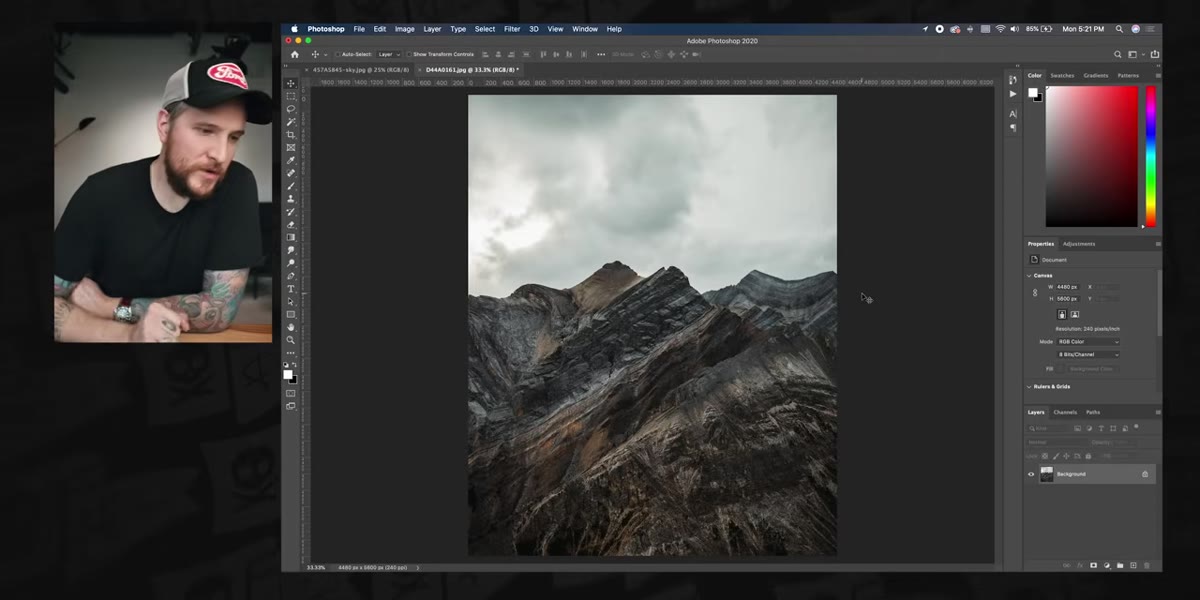Image resolution: width=1200 pixels, height=600 pixels.
Task: Collapse the Canvas section
Action: 1029,275
